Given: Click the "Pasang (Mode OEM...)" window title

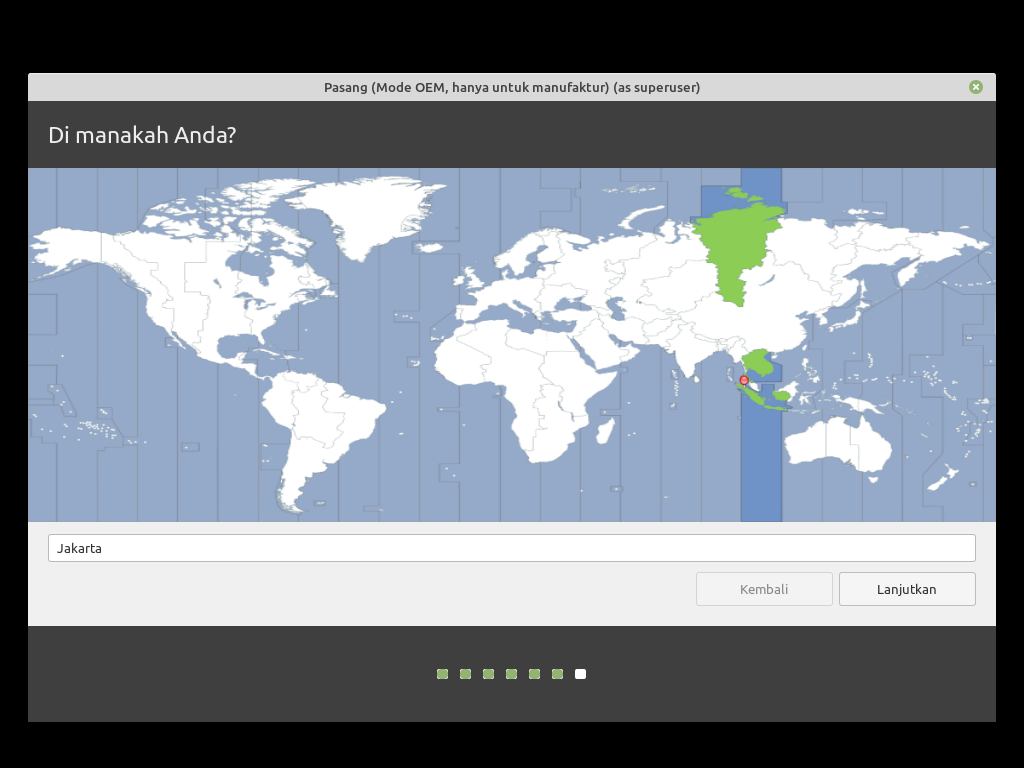Looking at the screenshot, I should click(512, 88).
